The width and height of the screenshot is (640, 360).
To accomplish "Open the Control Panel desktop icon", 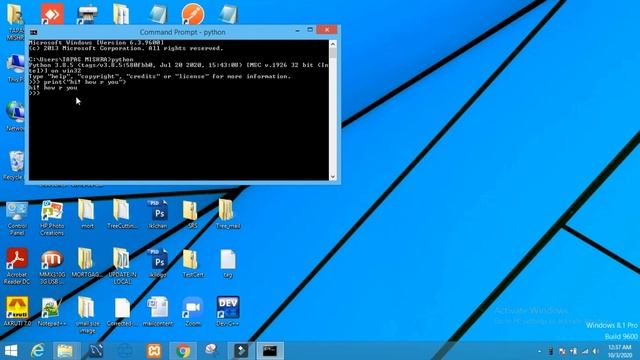I will pos(17,218).
